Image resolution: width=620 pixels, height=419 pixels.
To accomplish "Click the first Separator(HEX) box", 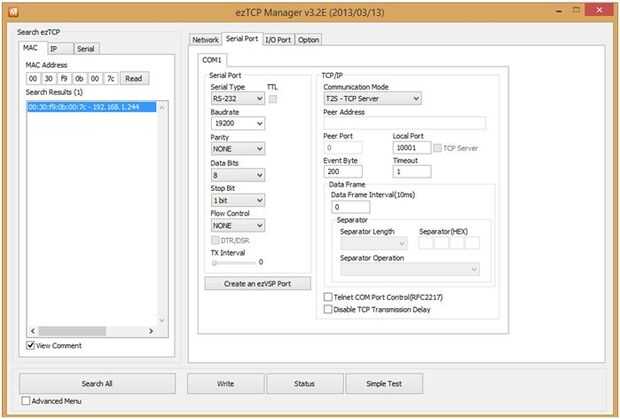I will pos(426,243).
